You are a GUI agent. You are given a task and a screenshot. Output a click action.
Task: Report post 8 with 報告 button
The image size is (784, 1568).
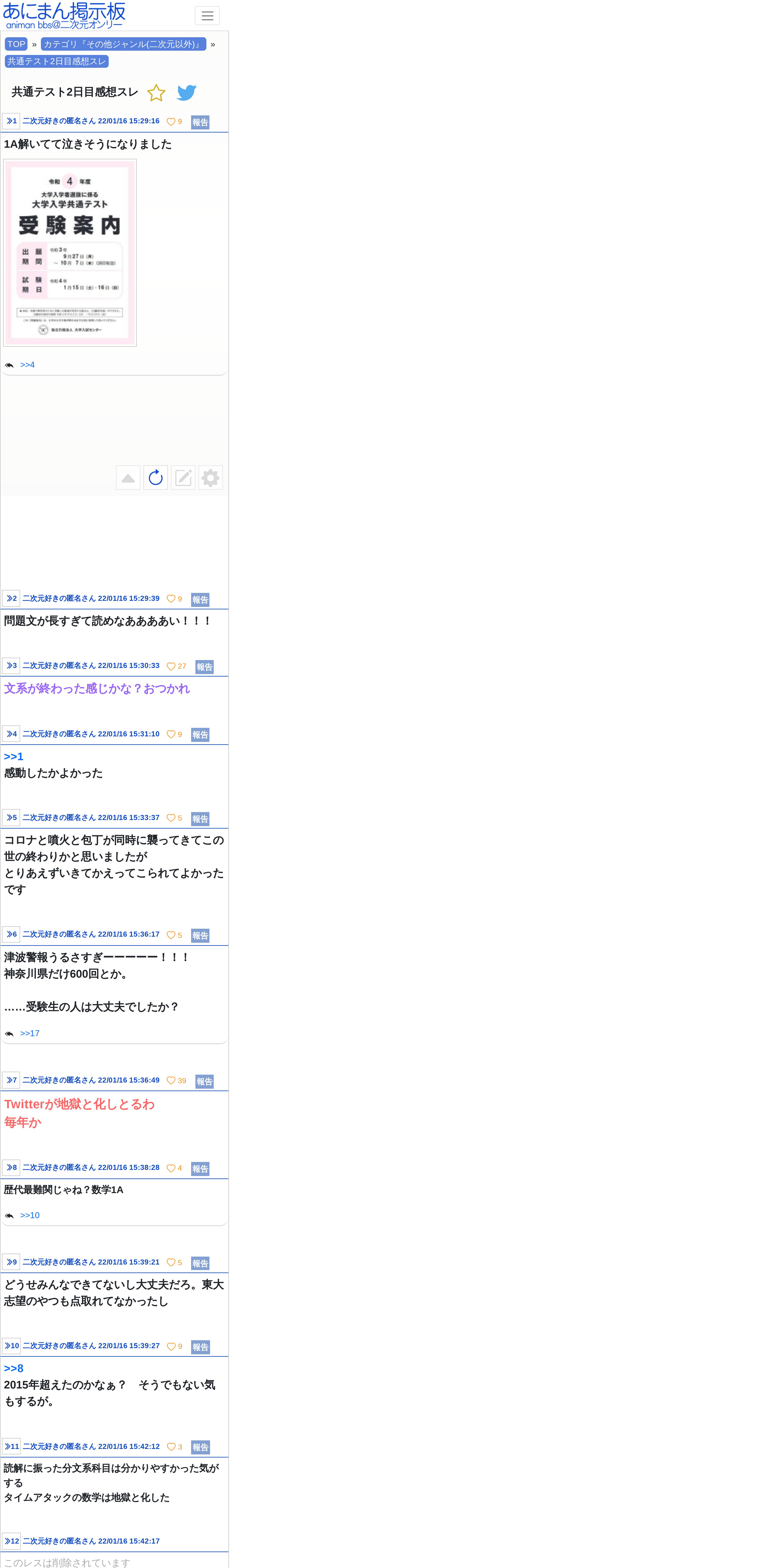coord(200,1169)
